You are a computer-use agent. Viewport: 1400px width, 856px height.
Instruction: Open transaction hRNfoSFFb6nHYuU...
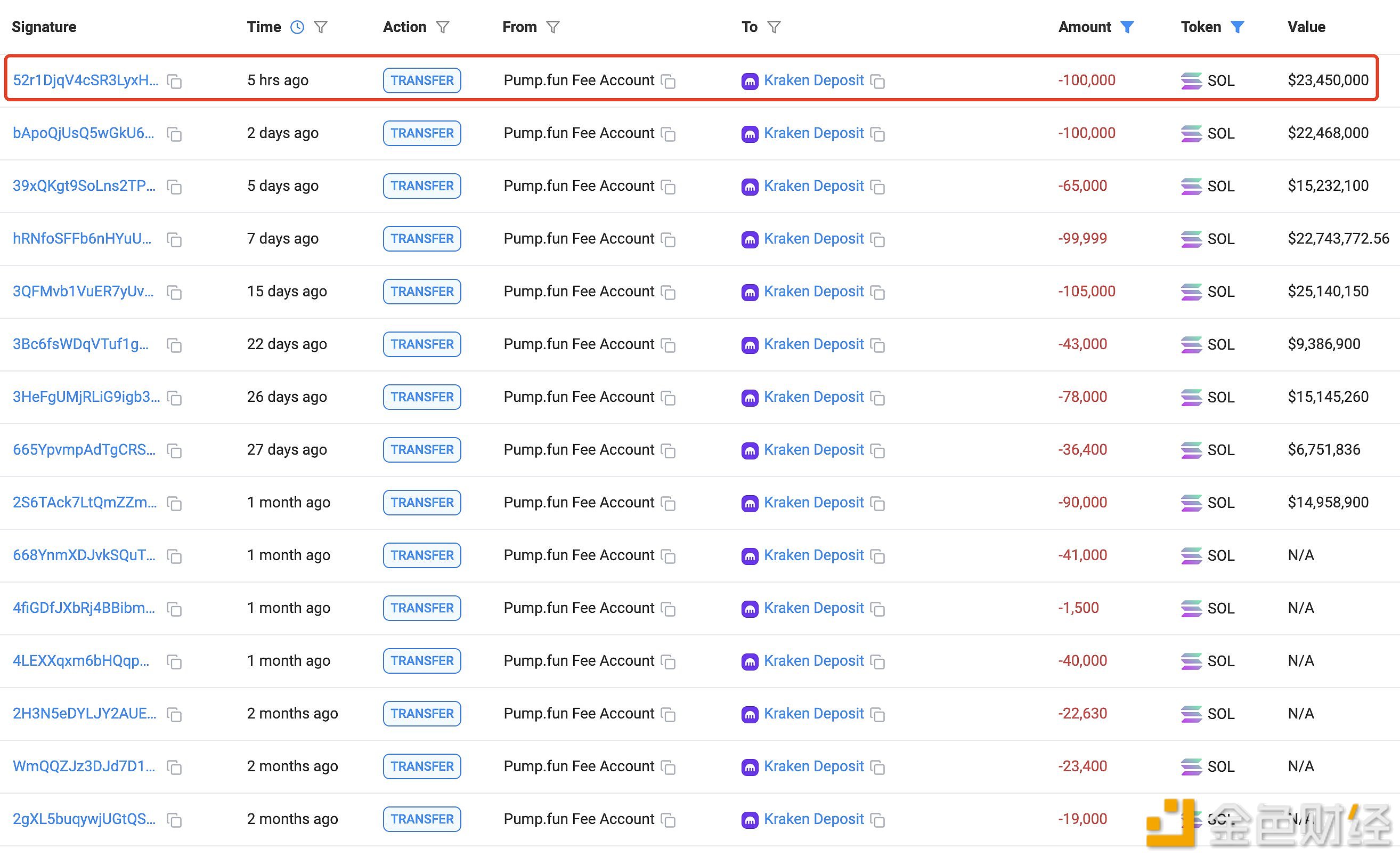pyautogui.click(x=83, y=239)
